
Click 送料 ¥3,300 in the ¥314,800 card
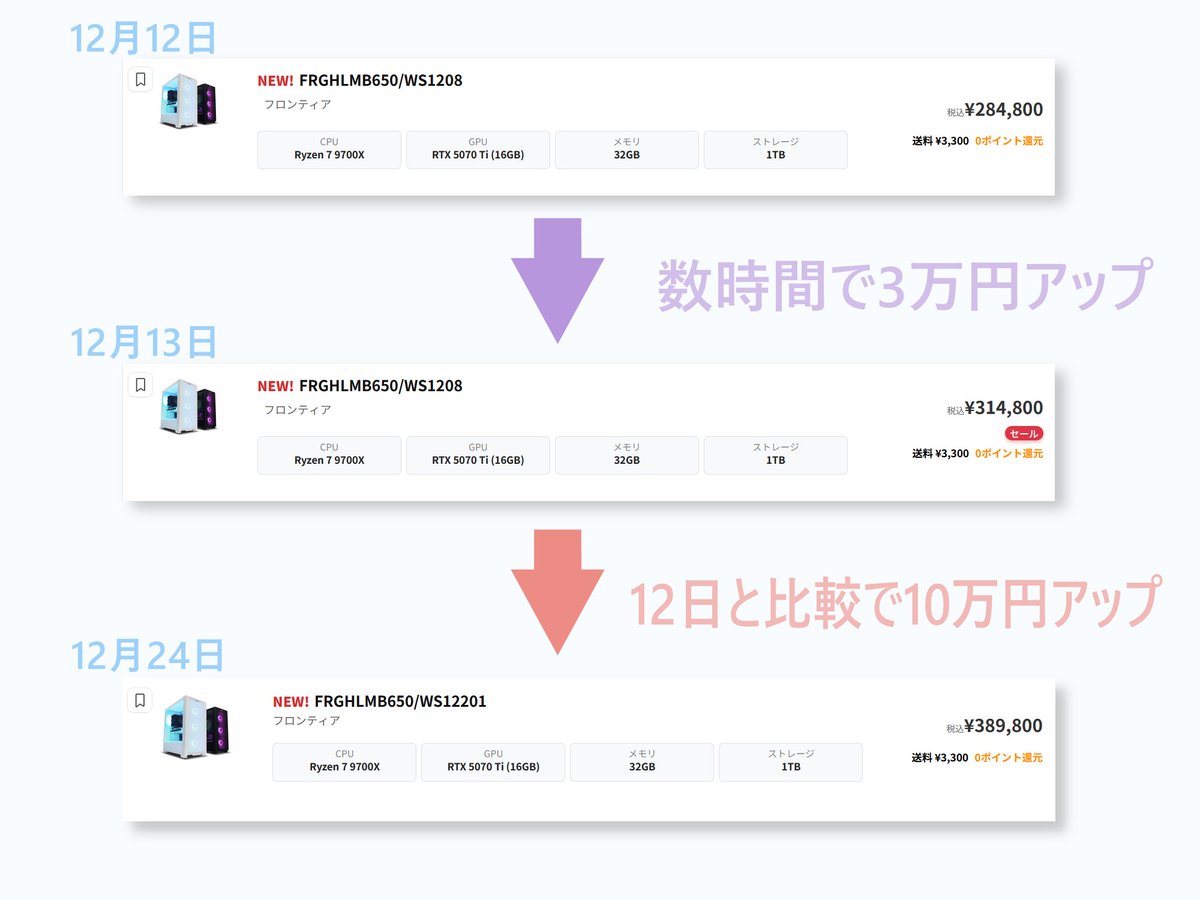pyautogui.click(x=940, y=454)
